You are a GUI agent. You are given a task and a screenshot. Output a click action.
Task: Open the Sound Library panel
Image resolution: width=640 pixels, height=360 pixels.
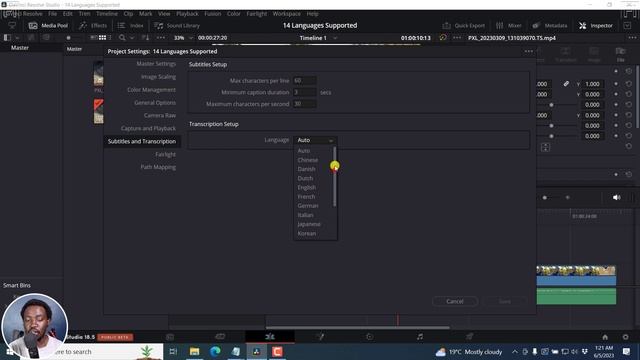click(x=177, y=25)
